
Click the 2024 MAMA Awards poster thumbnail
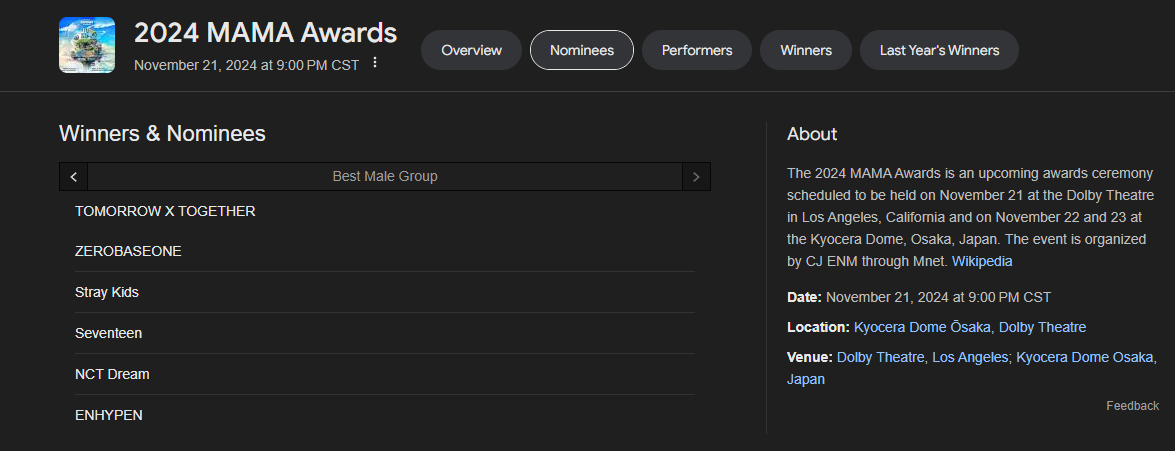click(x=86, y=45)
